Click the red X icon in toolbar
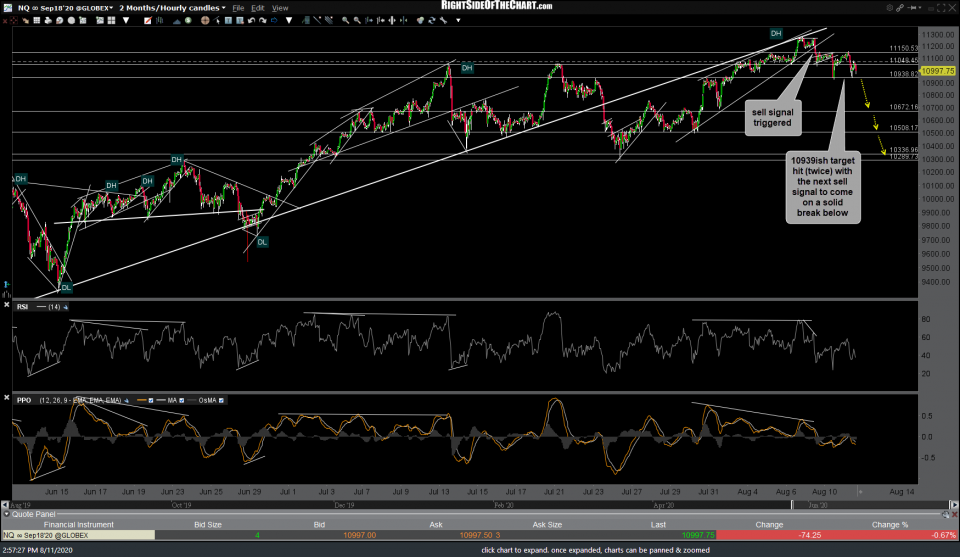This screenshot has width=960, height=557. pyautogui.click(x=5, y=20)
